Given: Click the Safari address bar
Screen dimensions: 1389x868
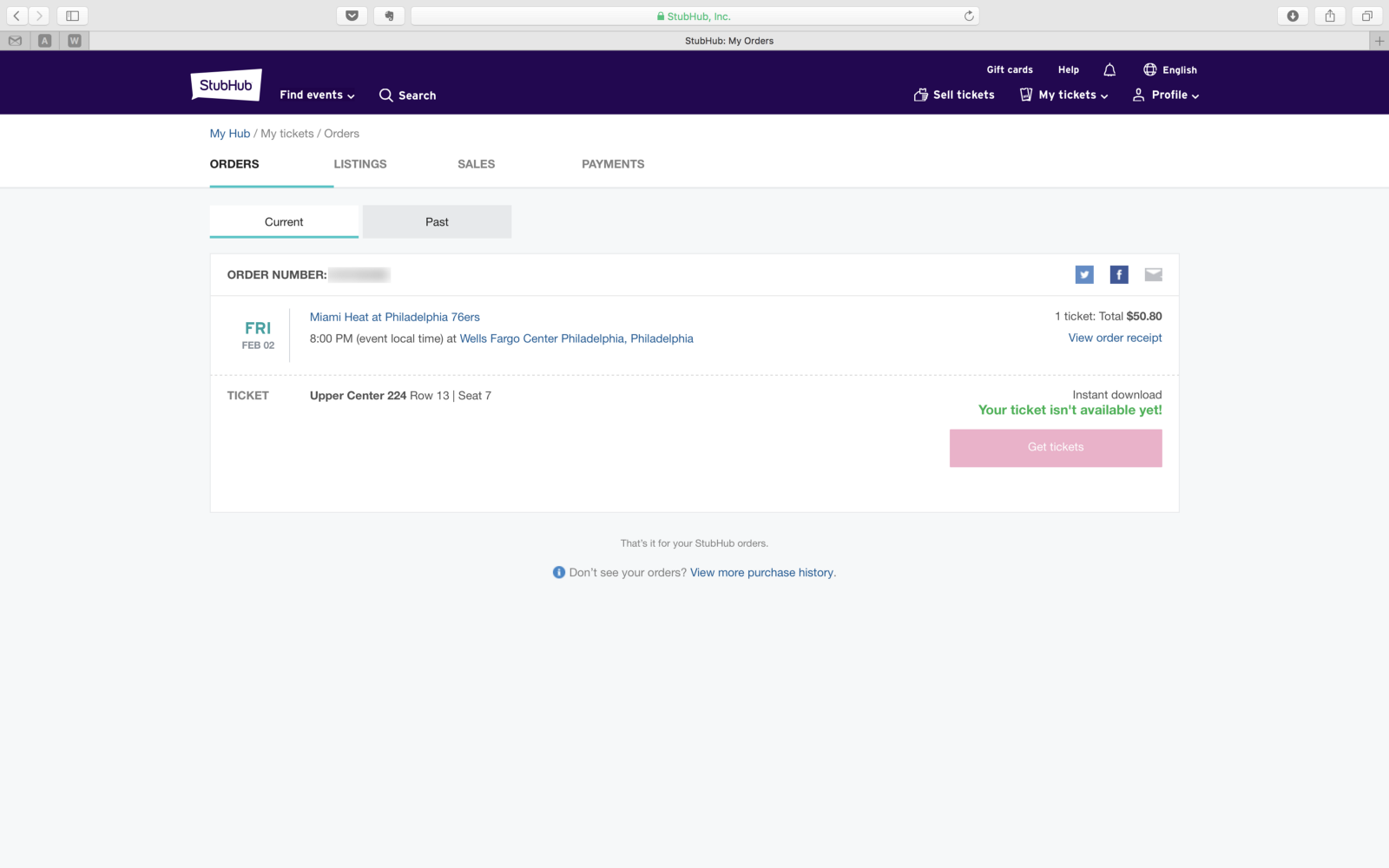Looking at the screenshot, I should click(x=694, y=16).
